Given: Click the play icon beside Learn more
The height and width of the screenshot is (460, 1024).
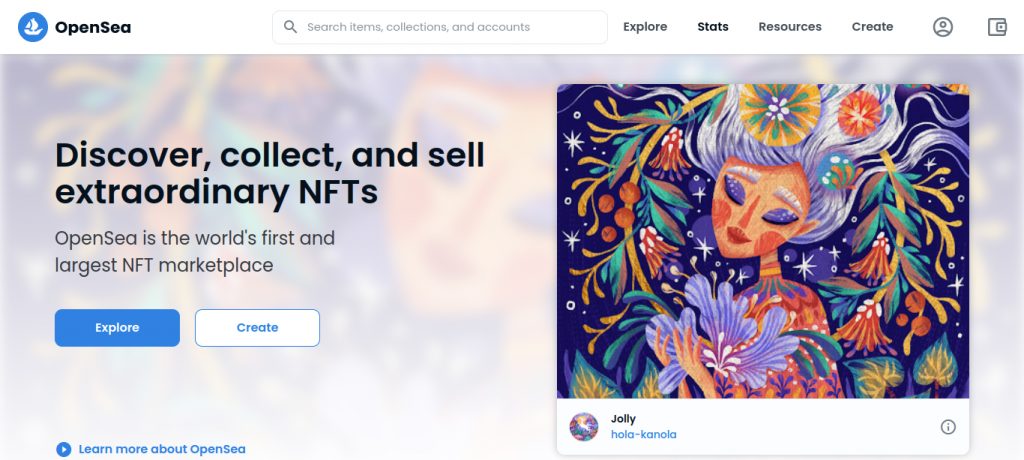Looking at the screenshot, I should coord(64,449).
